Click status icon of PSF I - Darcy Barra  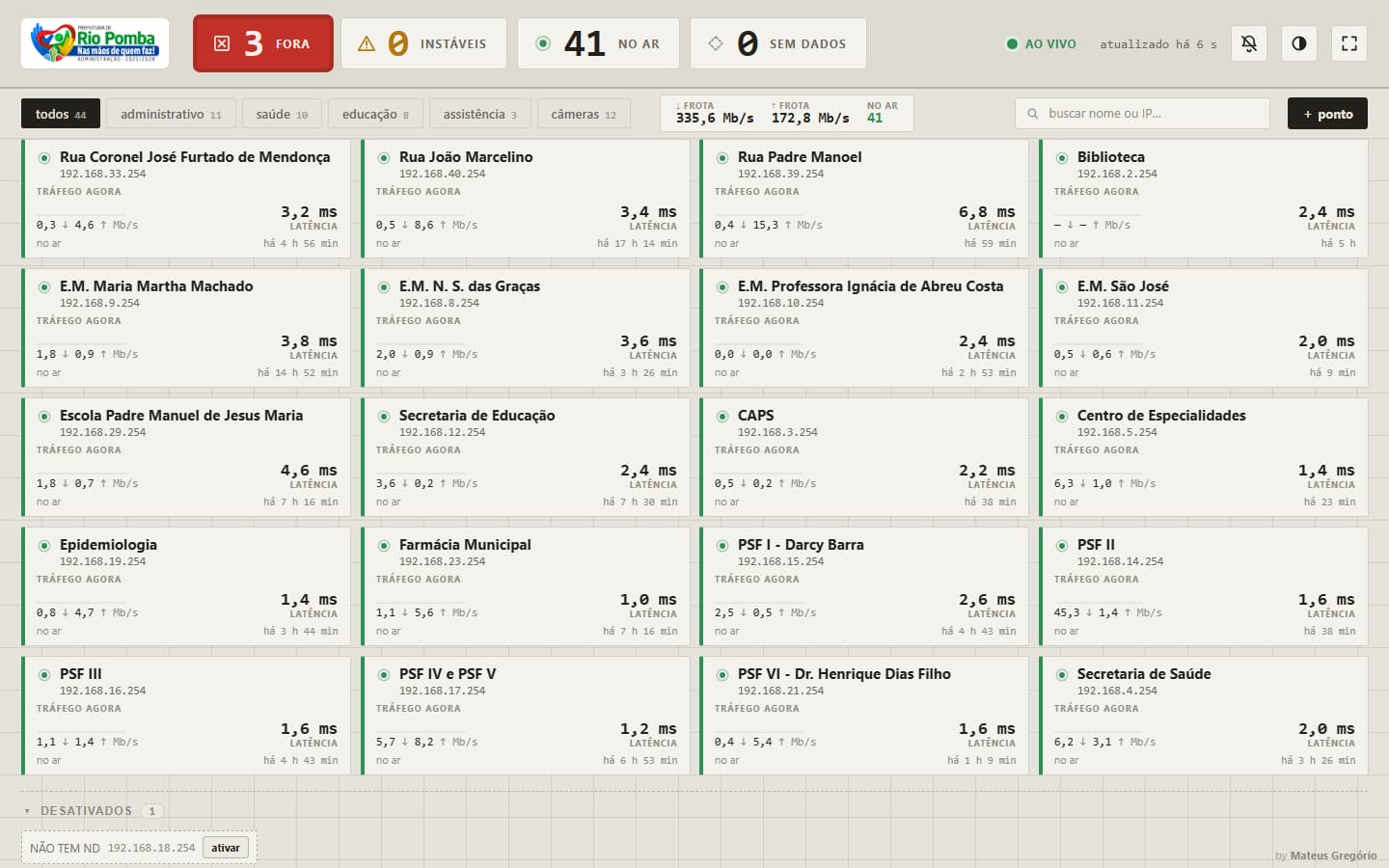pyautogui.click(x=722, y=546)
